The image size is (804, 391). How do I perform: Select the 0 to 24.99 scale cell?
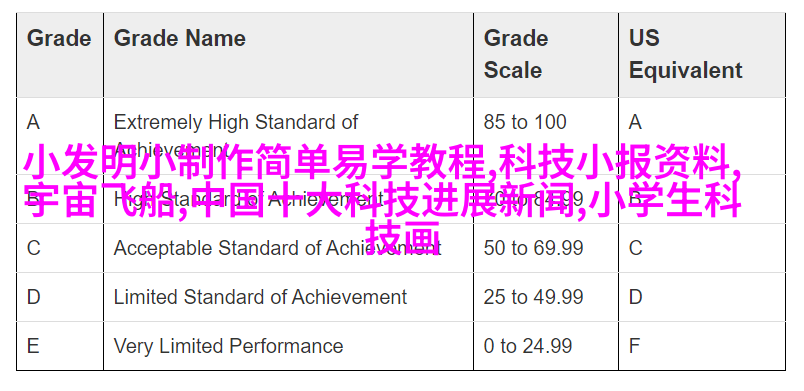click(x=546, y=346)
